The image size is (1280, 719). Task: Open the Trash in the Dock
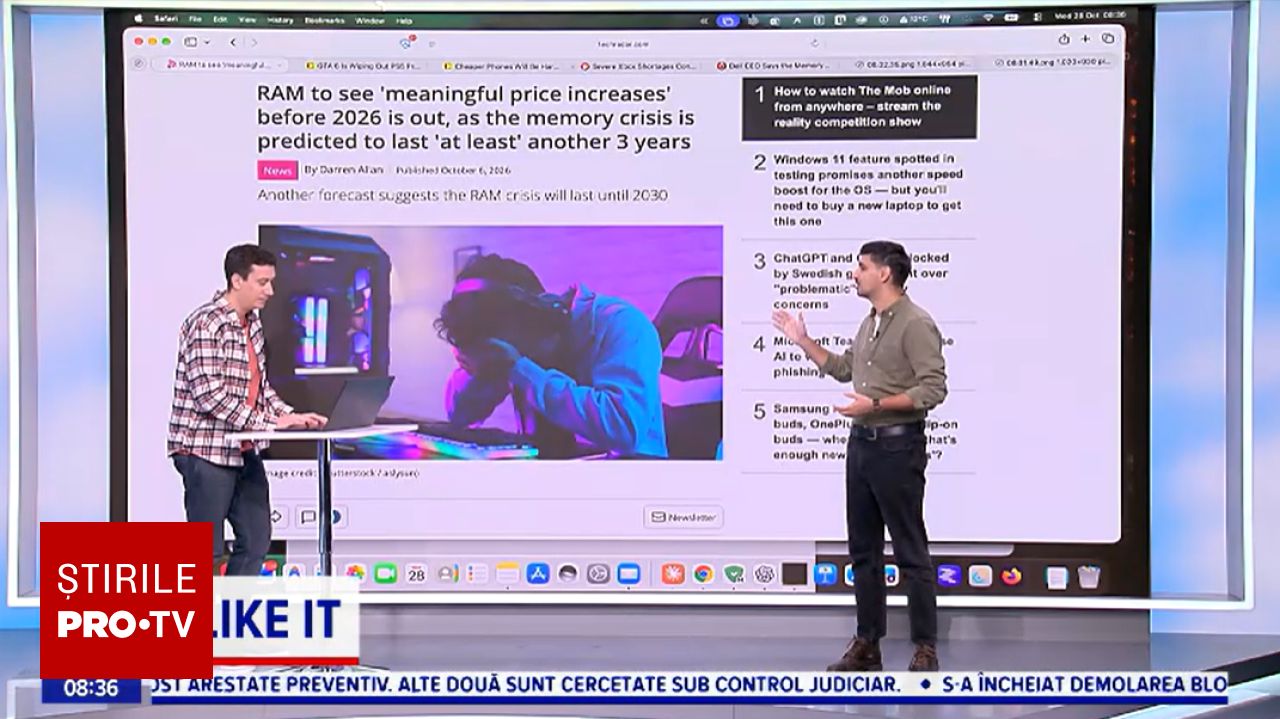tap(1089, 576)
